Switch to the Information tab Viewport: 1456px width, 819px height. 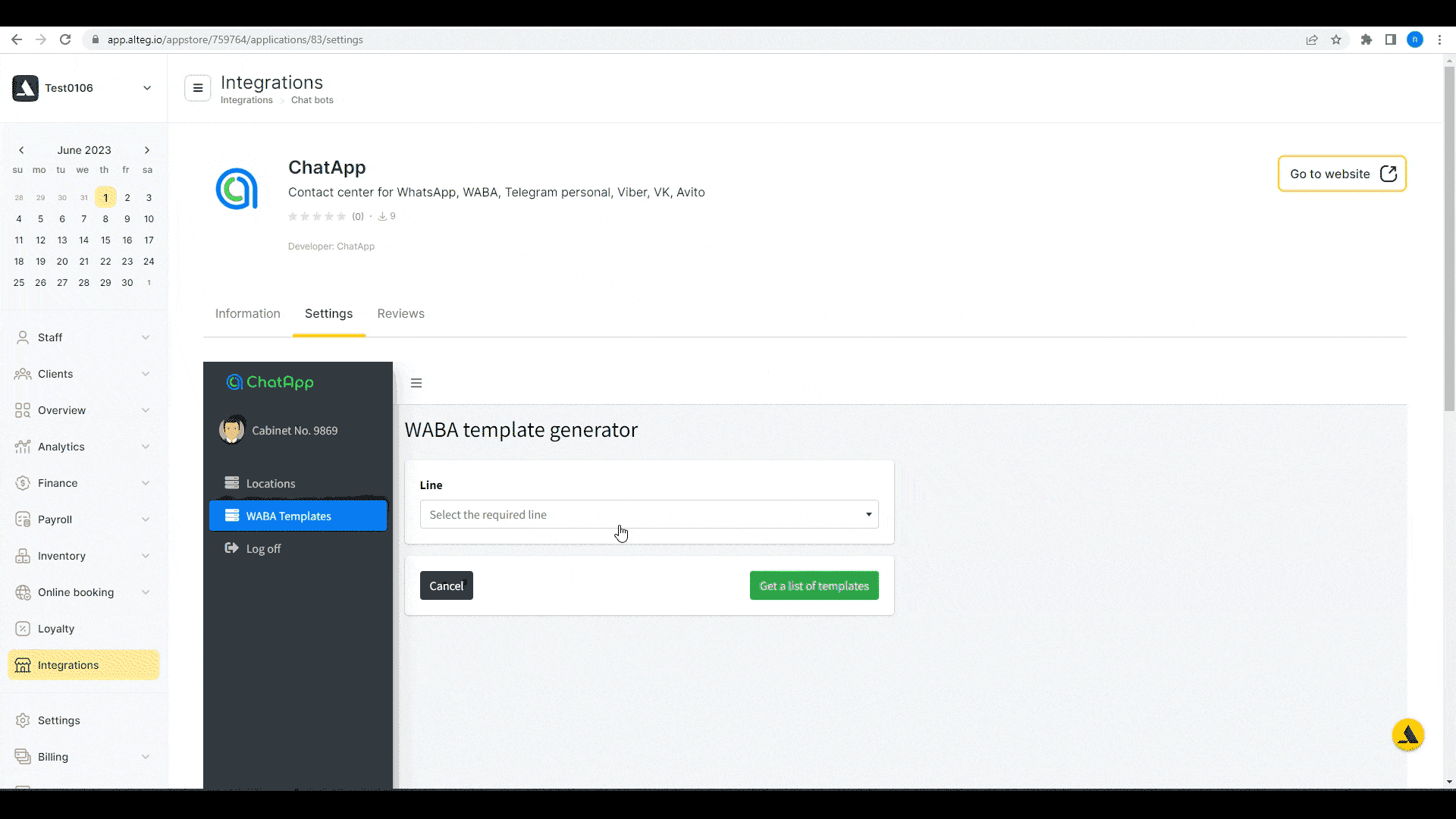click(x=247, y=314)
